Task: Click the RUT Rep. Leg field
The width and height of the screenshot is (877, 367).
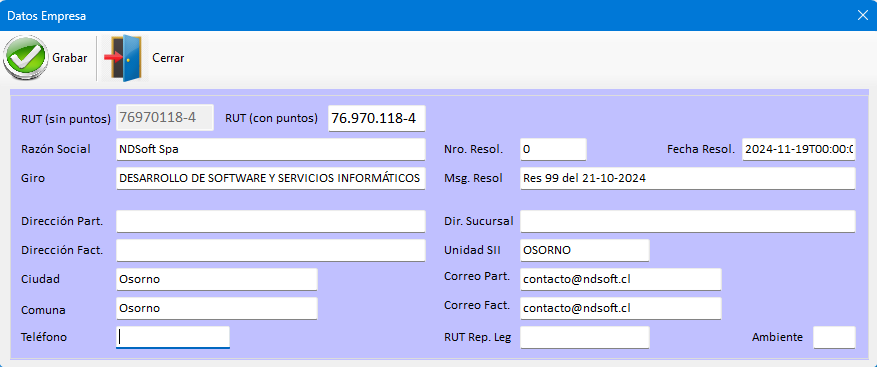Action: pyautogui.click(x=584, y=337)
